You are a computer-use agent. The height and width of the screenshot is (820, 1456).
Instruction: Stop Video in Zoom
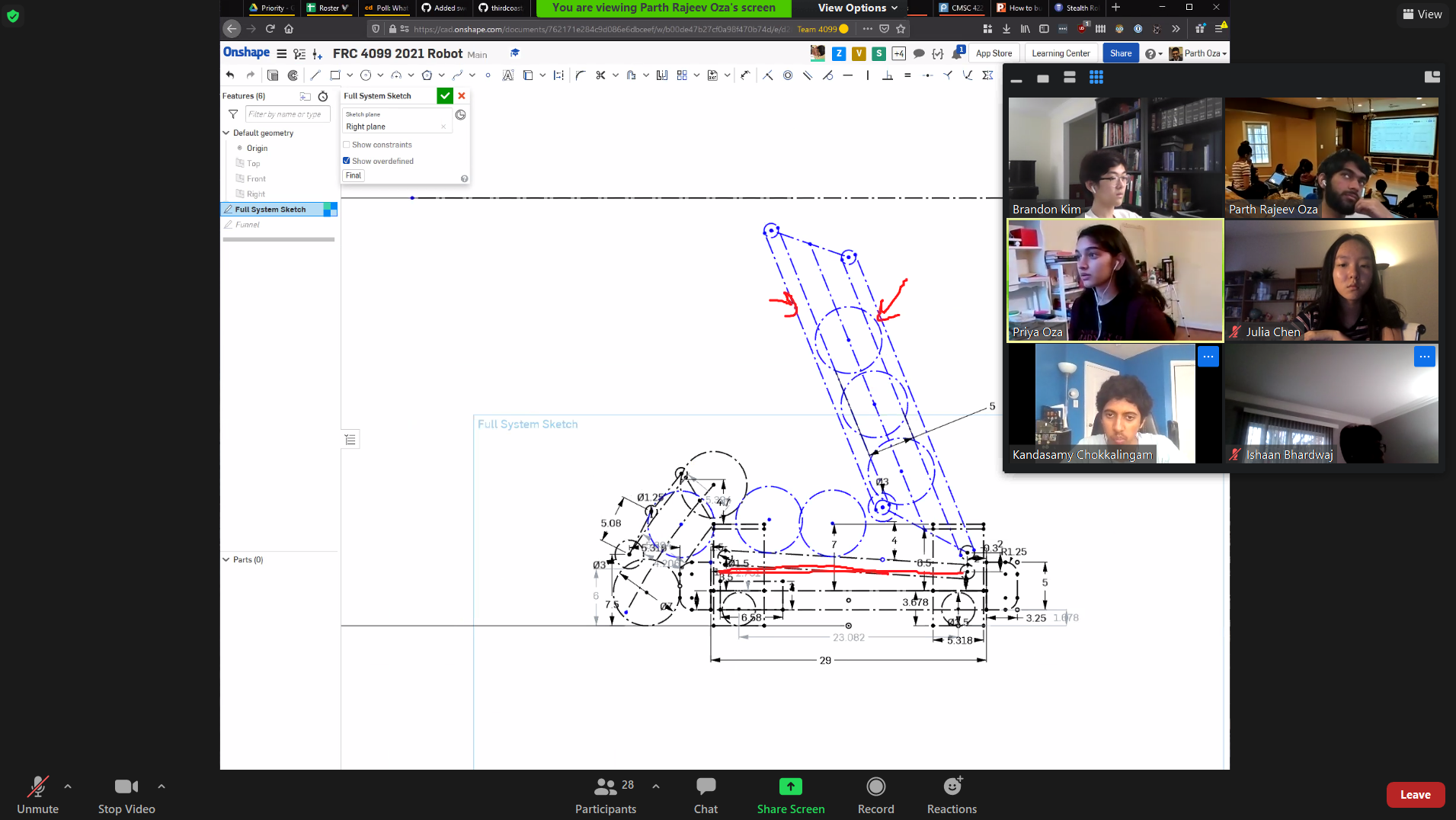pos(126,794)
